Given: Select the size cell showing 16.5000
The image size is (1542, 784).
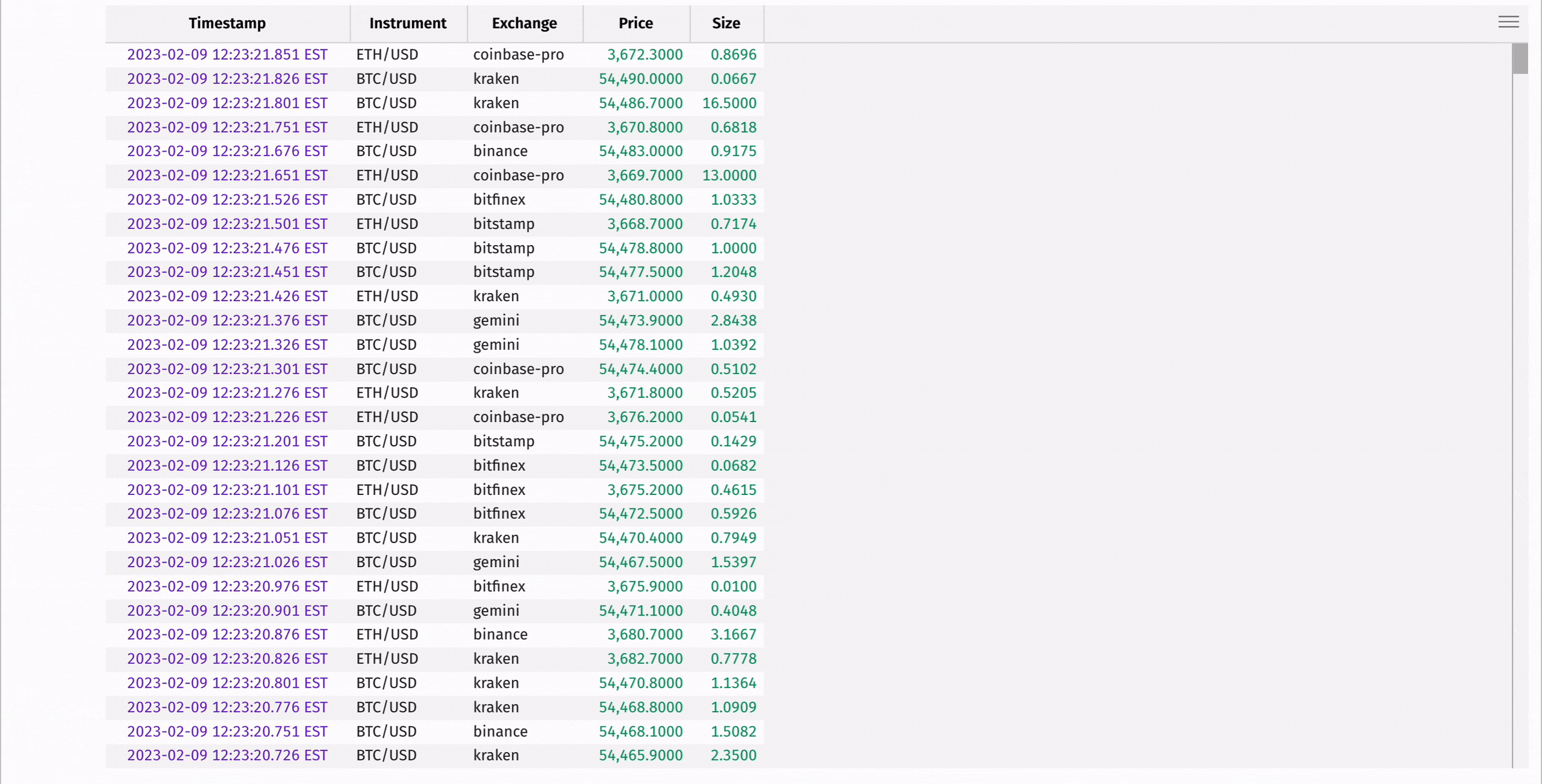Looking at the screenshot, I should [729, 102].
